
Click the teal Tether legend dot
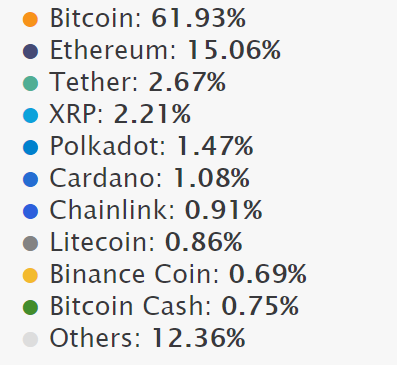[30, 83]
